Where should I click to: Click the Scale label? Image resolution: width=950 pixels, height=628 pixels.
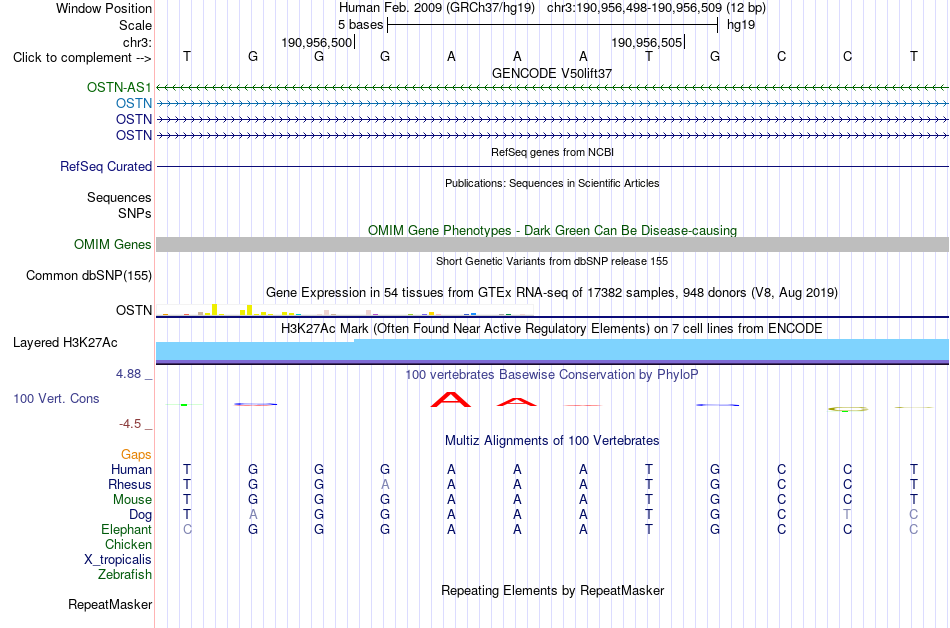pyautogui.click(x=135, y=25)
